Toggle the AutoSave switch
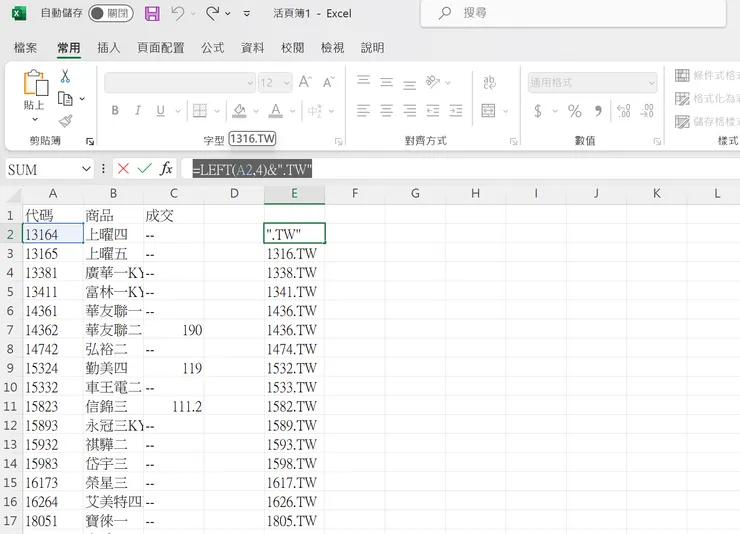740x534 pixels. pyautogui.click(x=110, y=14)
